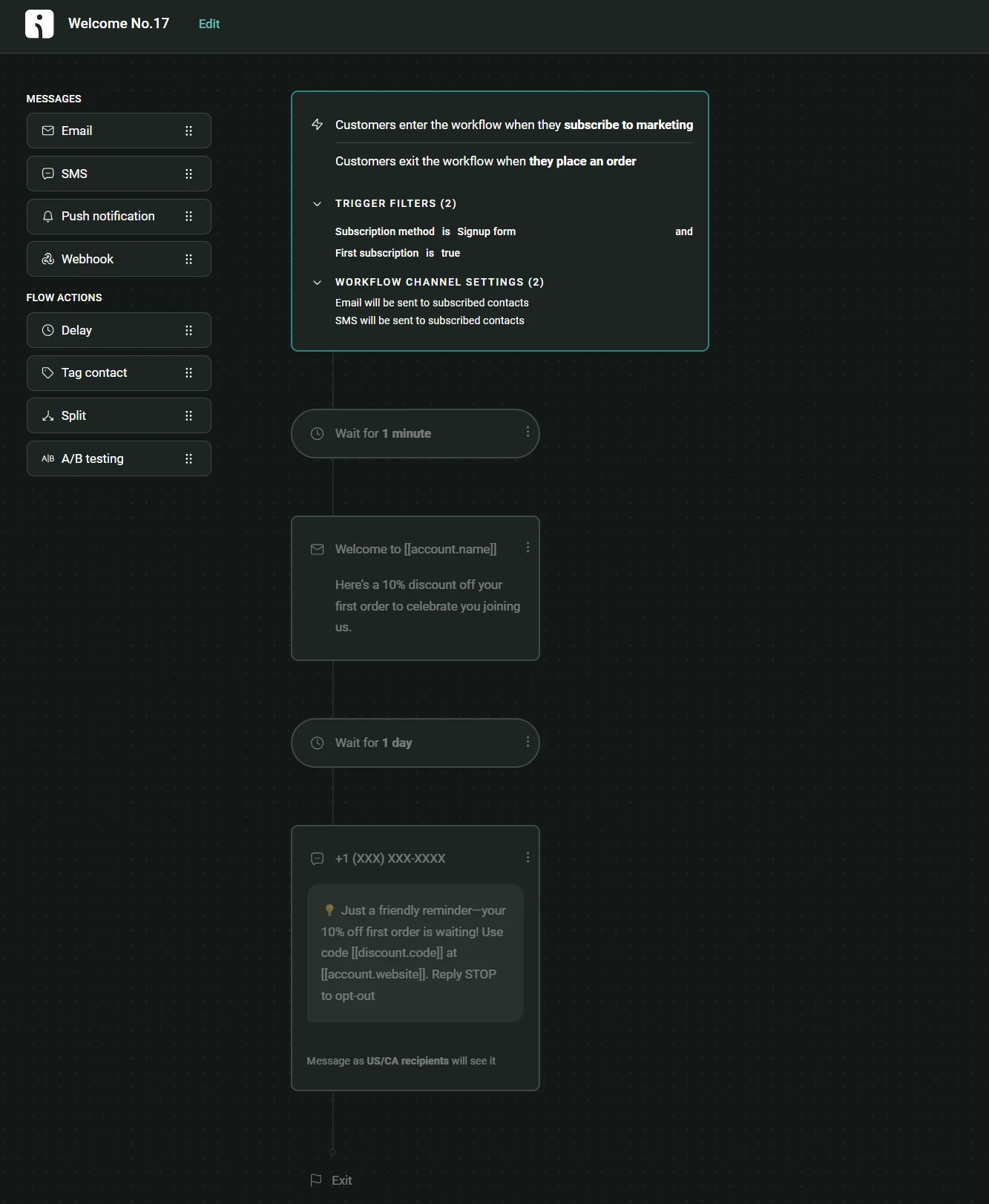Click the SMS reminder message preview
The height and width of the screenshot is (1204, 989).
(x=415, y=953)
